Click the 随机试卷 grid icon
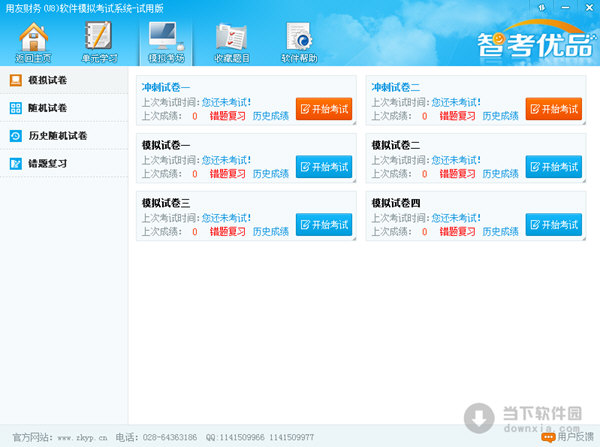Screen dimensions: 600x447 pos(16,108)
